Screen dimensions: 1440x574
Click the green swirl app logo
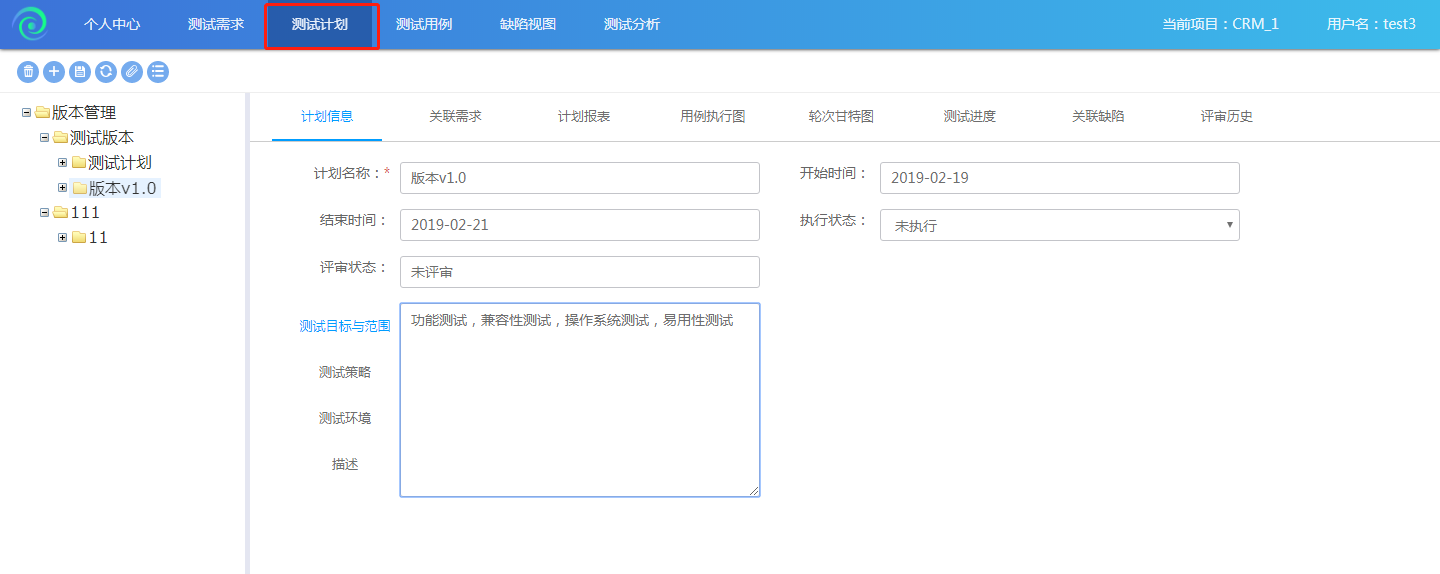click(30, 24)
